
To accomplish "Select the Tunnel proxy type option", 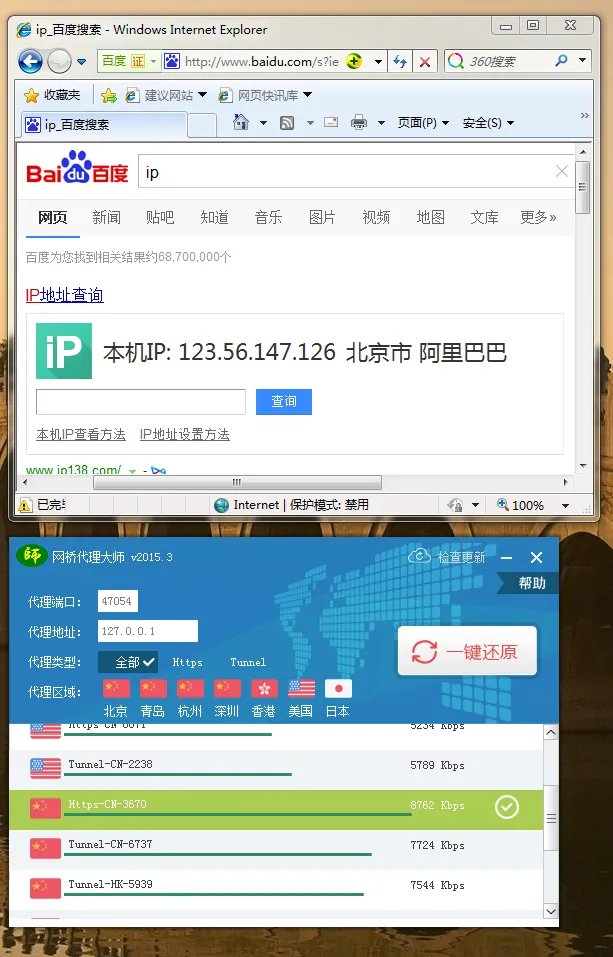I will (248, 662).
